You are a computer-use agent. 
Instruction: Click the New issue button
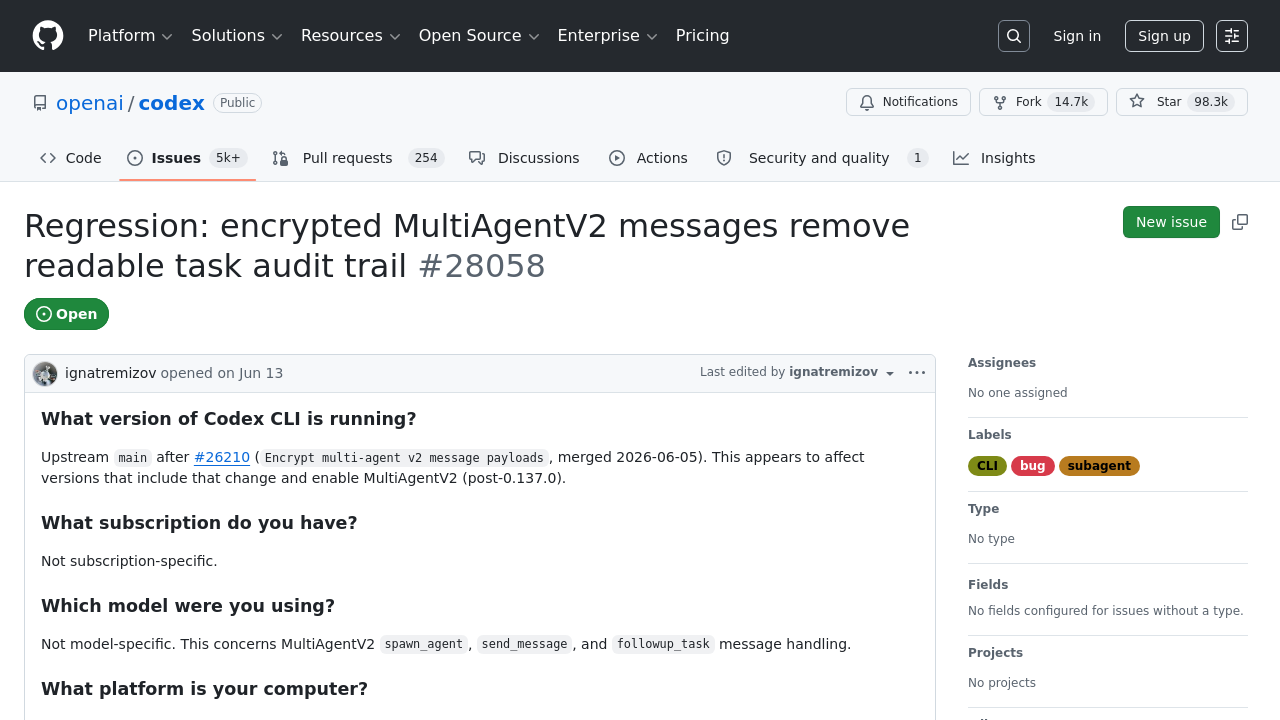1171,222
